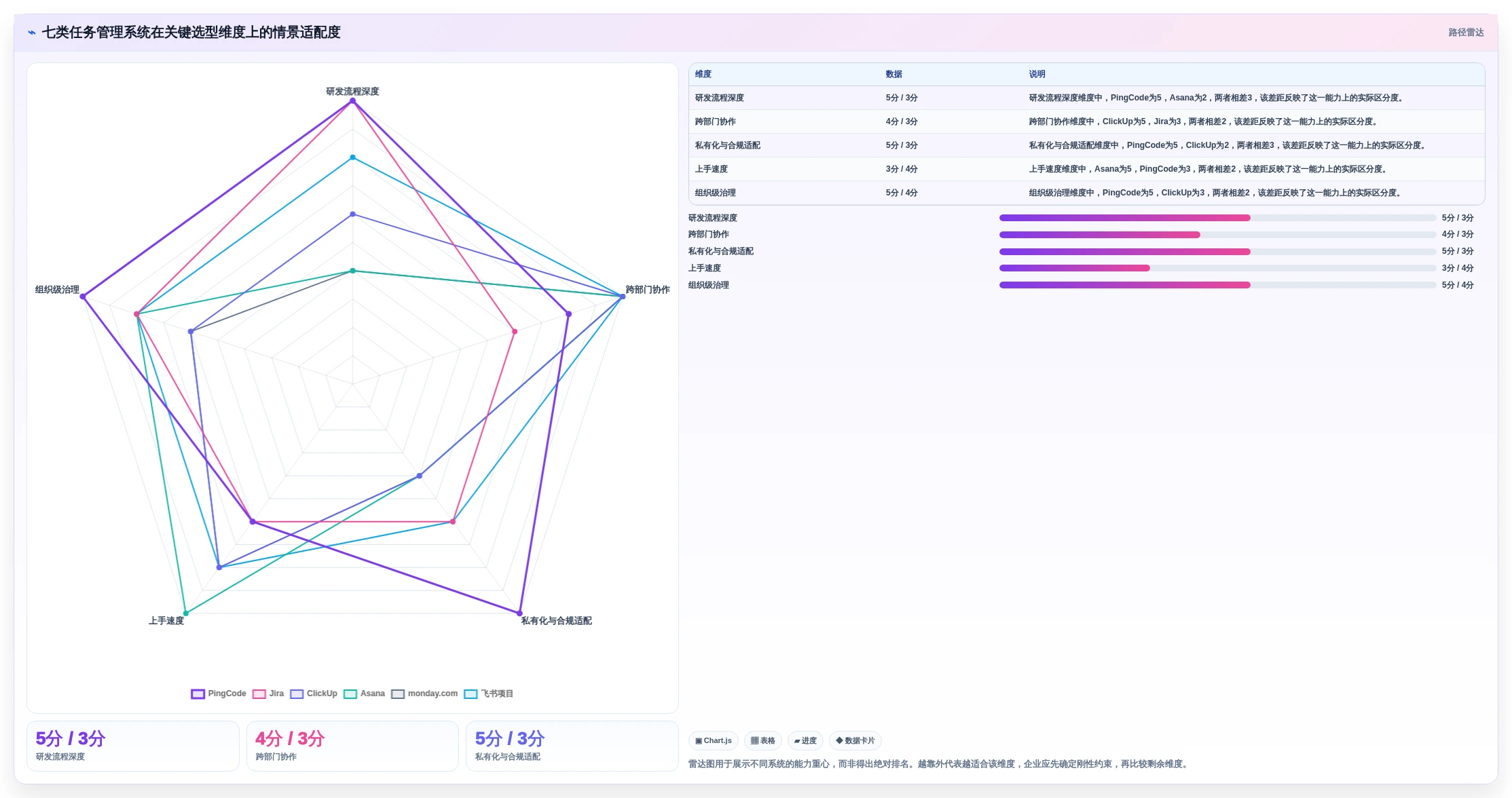The image size is (1512, 798).
Task: Select the 研发流程深度 table row
Action: pos(1086,98)
